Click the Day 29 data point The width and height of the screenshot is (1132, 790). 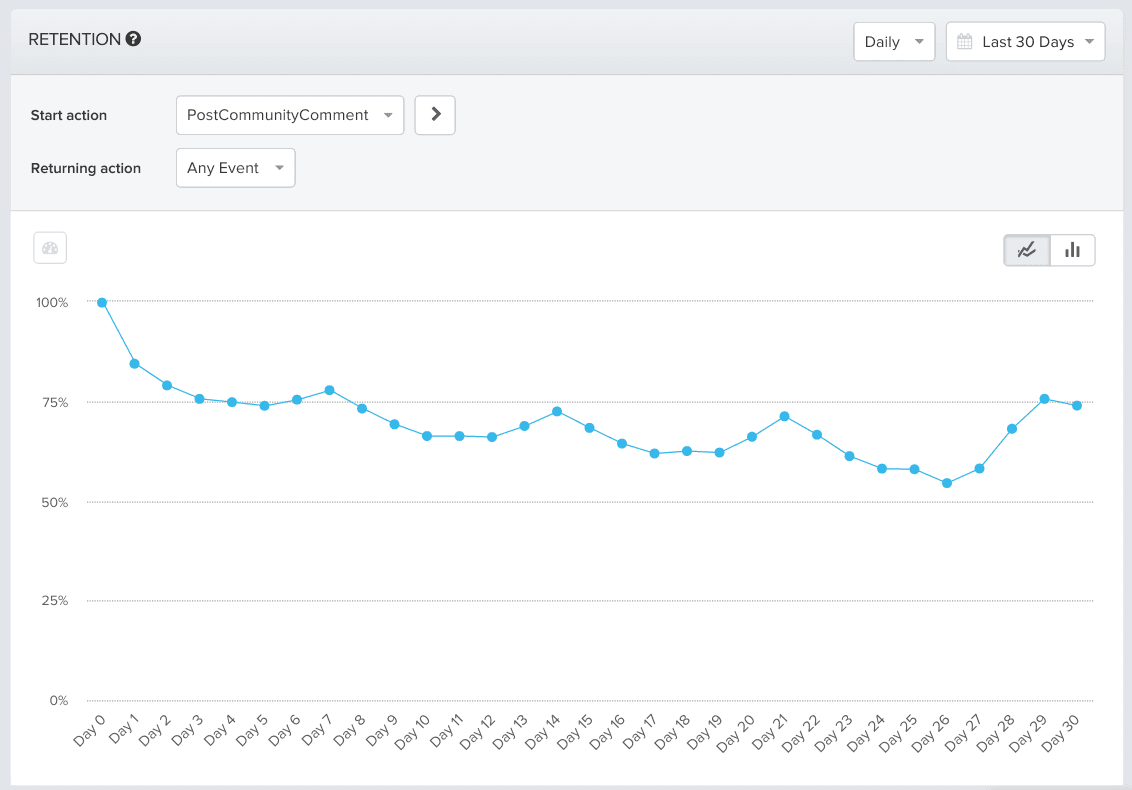coord(1044,399)
